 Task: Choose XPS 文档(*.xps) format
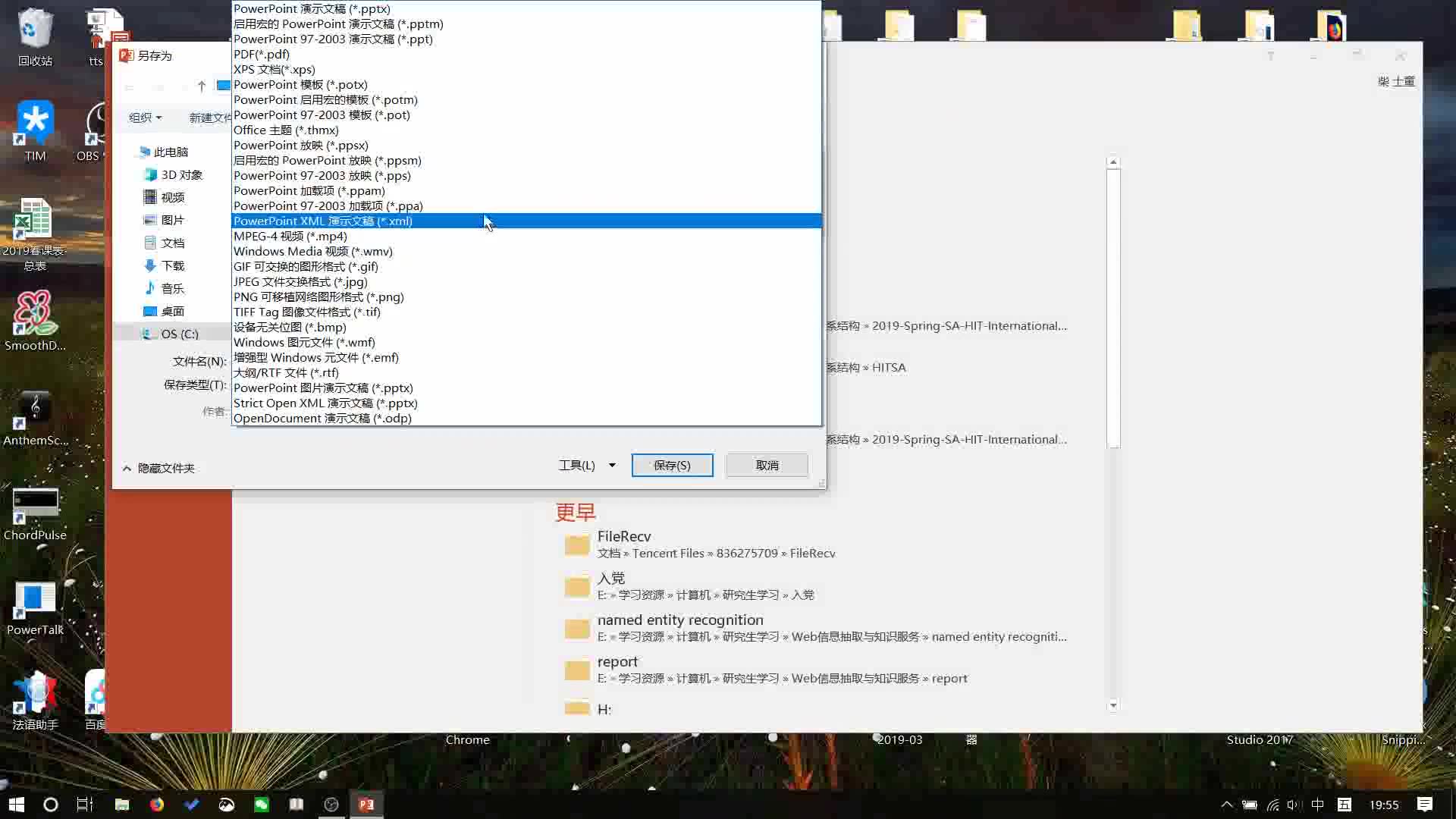pos(526,69)
